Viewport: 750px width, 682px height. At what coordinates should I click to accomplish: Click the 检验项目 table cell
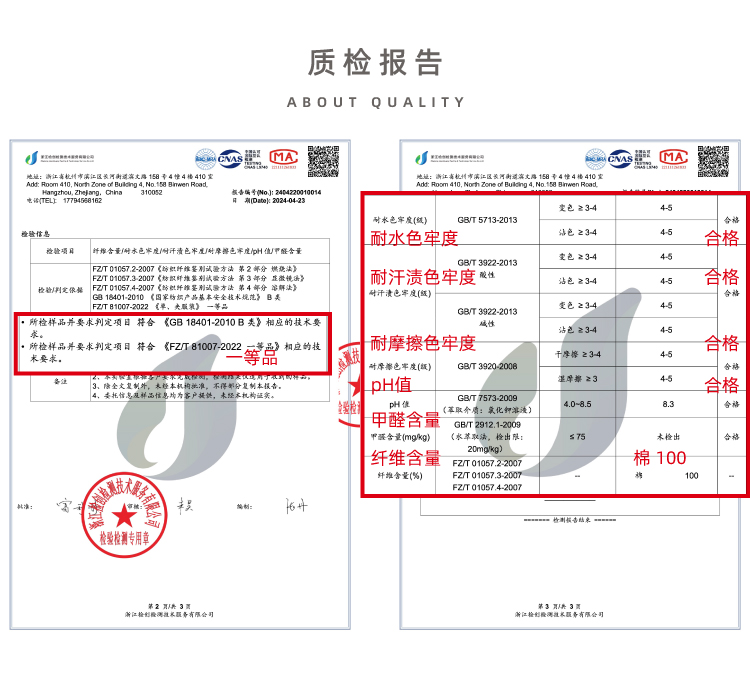click(x=60, y=251)
